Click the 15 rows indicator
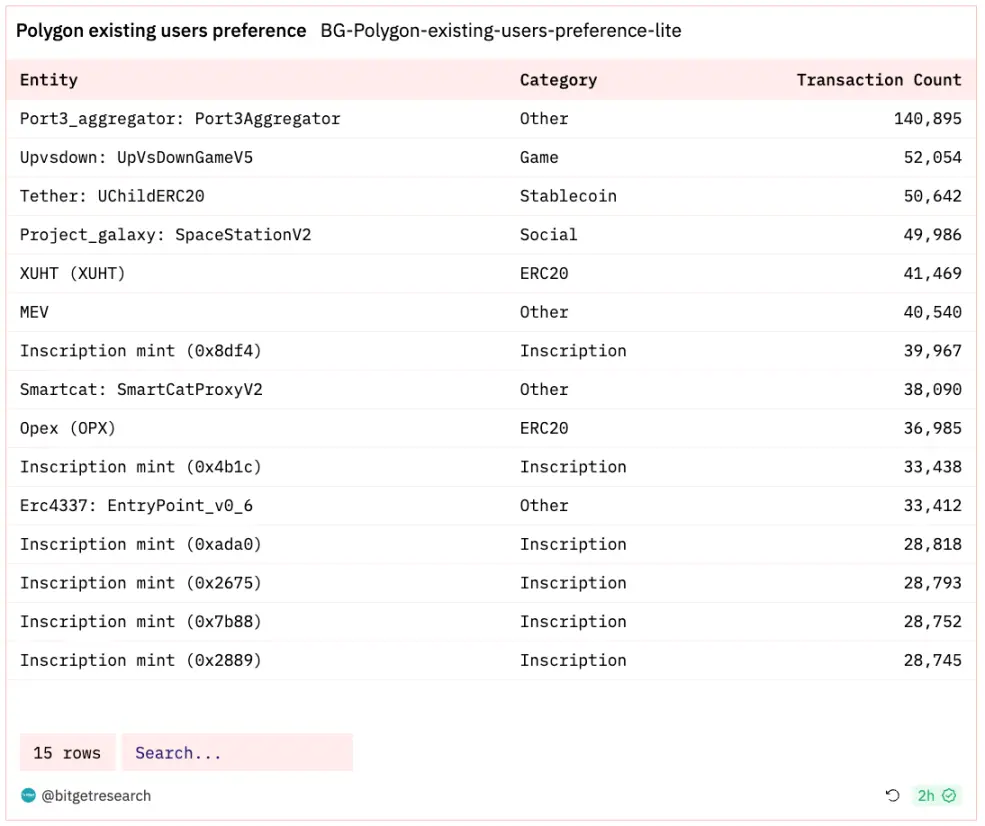This screenshot has width=985, height=826. coord(67,753)
